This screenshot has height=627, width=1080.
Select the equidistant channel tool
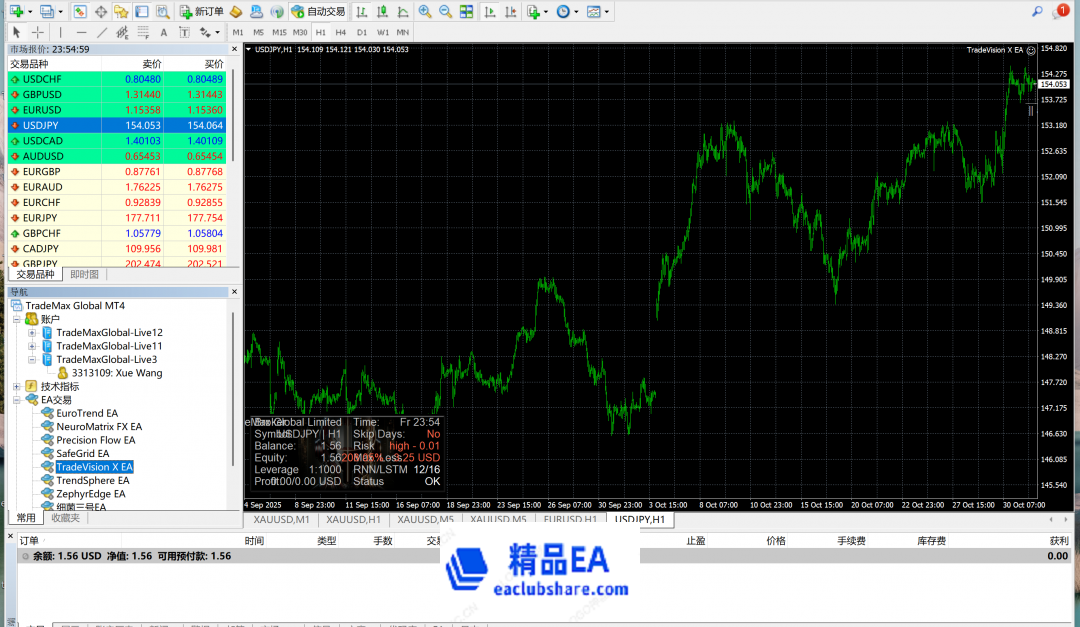(122, 32)
